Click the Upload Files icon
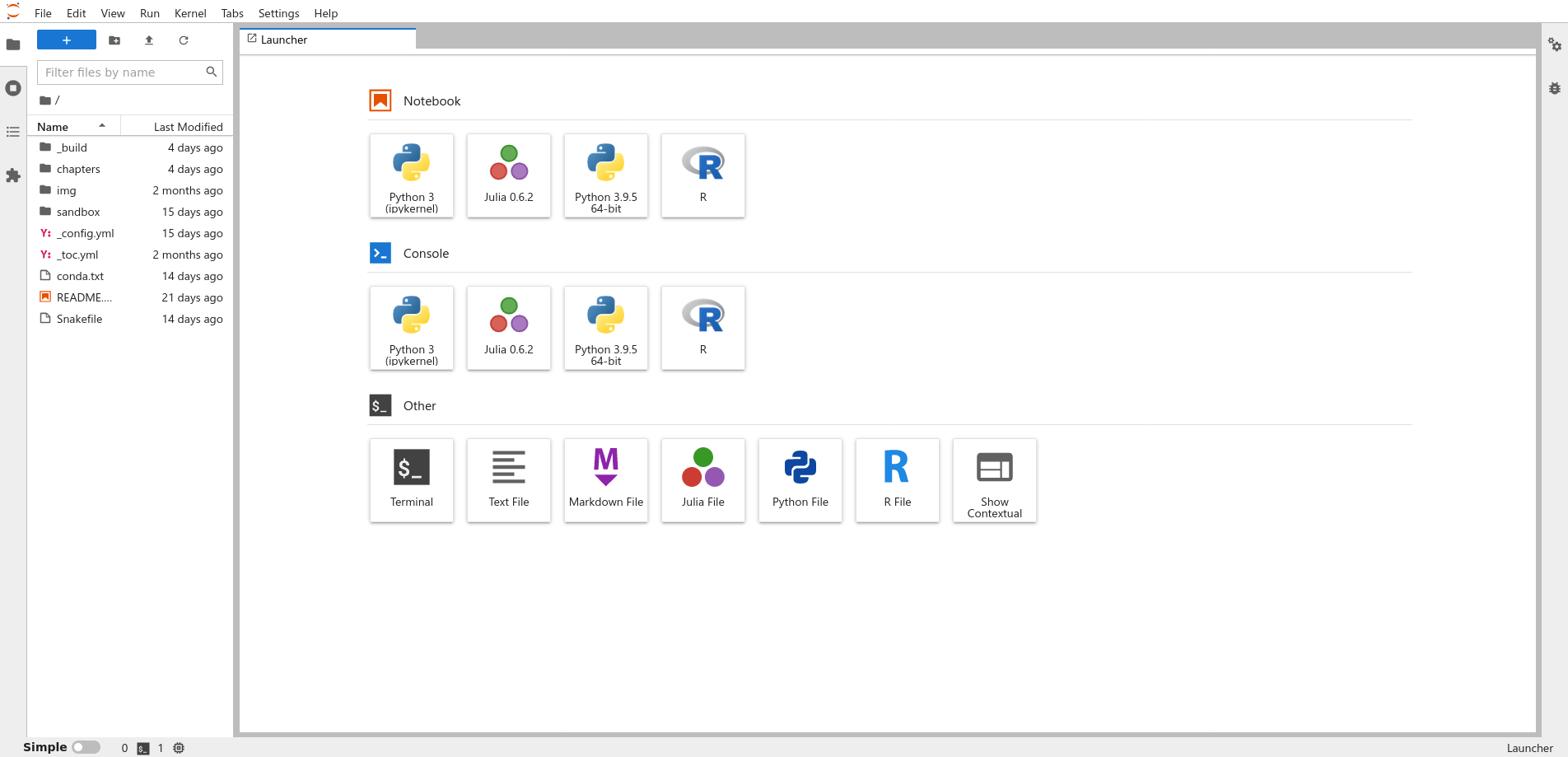The height and width of the screenshot is (757, 1568). pos(149,40)
